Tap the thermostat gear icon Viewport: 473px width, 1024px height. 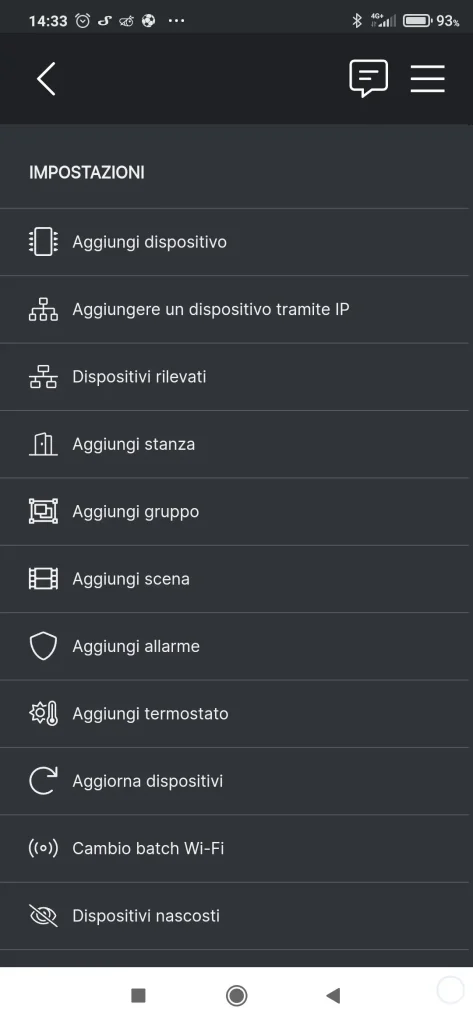click(x=44, y=713)
